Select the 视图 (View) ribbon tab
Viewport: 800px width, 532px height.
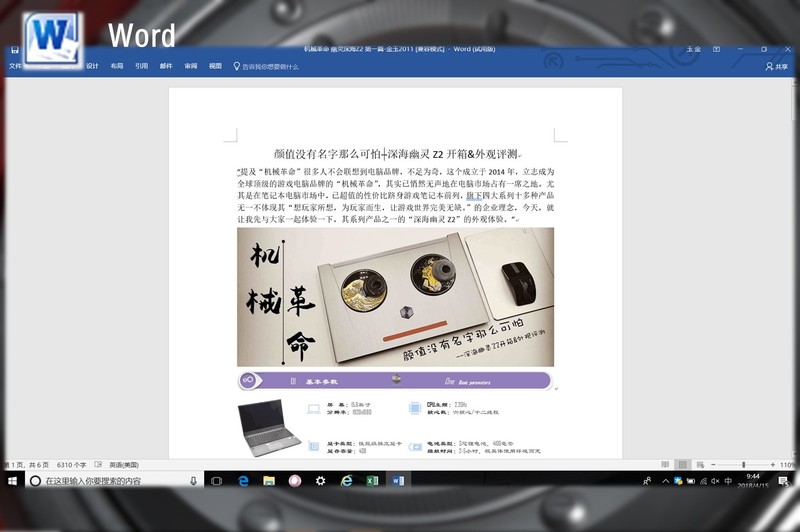pyautogui.click(x=215, y=66)
